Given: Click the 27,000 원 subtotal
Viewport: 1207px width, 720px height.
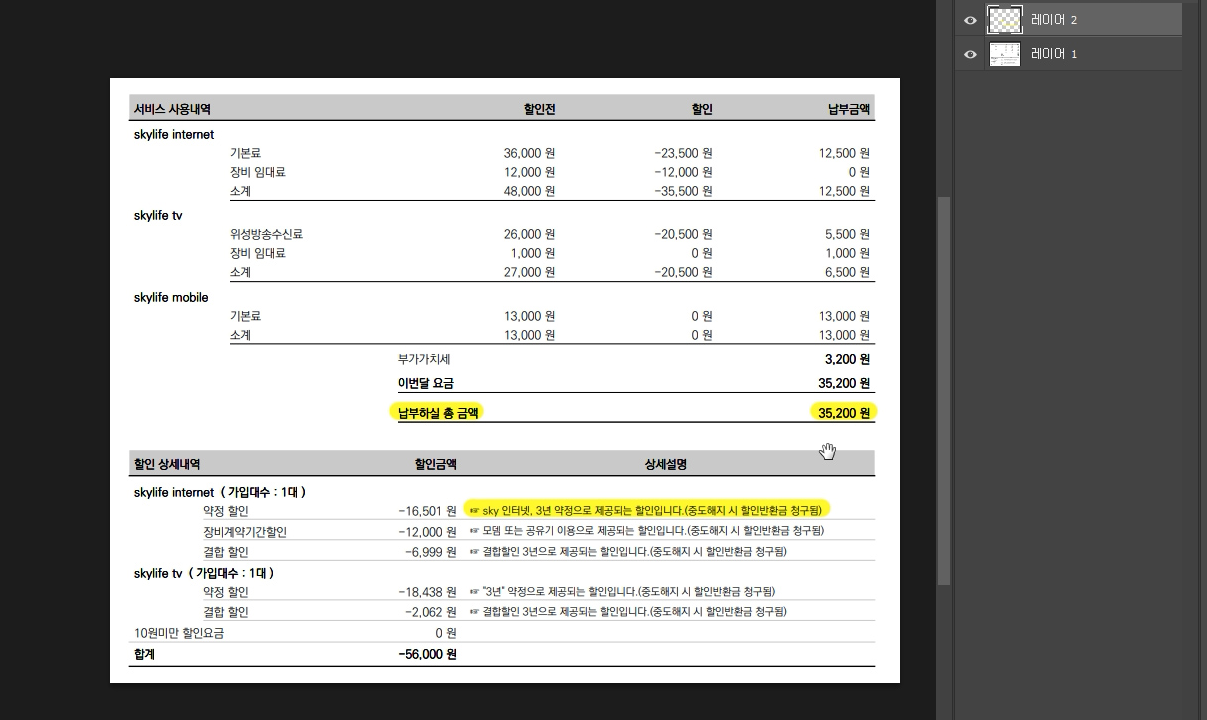Looking at the screenshot, I should click(529, 272).
